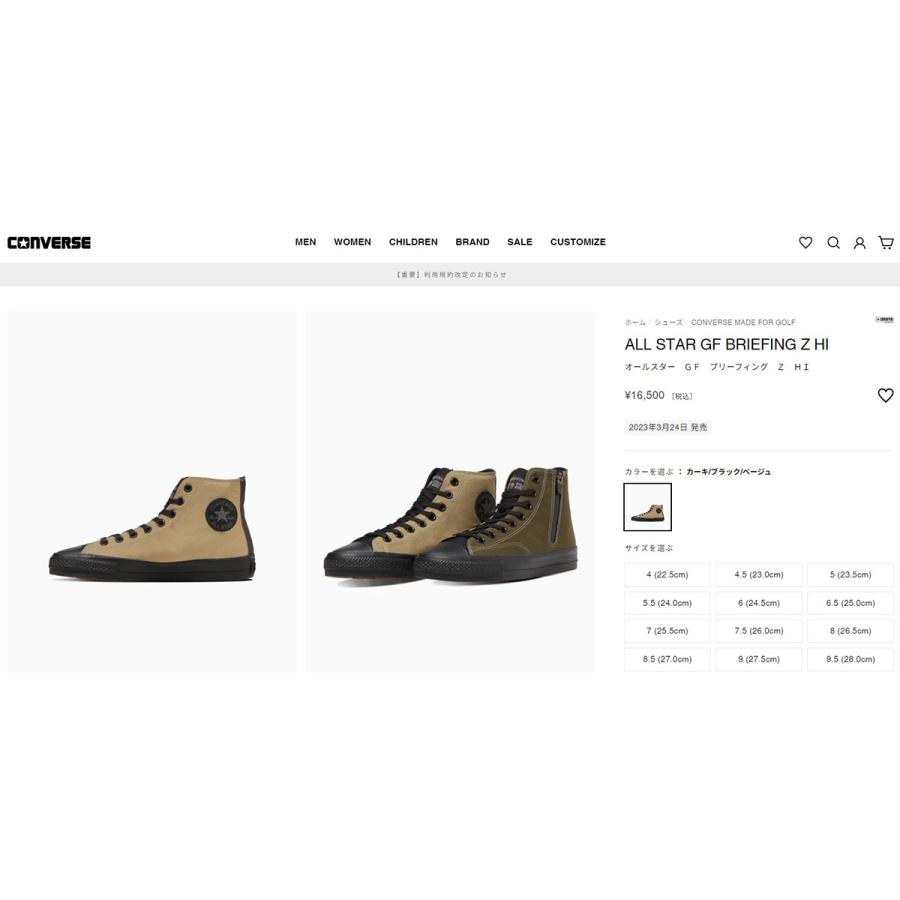Screen dimensions: 900x900
Task: Open the terms revision notice banner
Action: [x=451, y=275]
